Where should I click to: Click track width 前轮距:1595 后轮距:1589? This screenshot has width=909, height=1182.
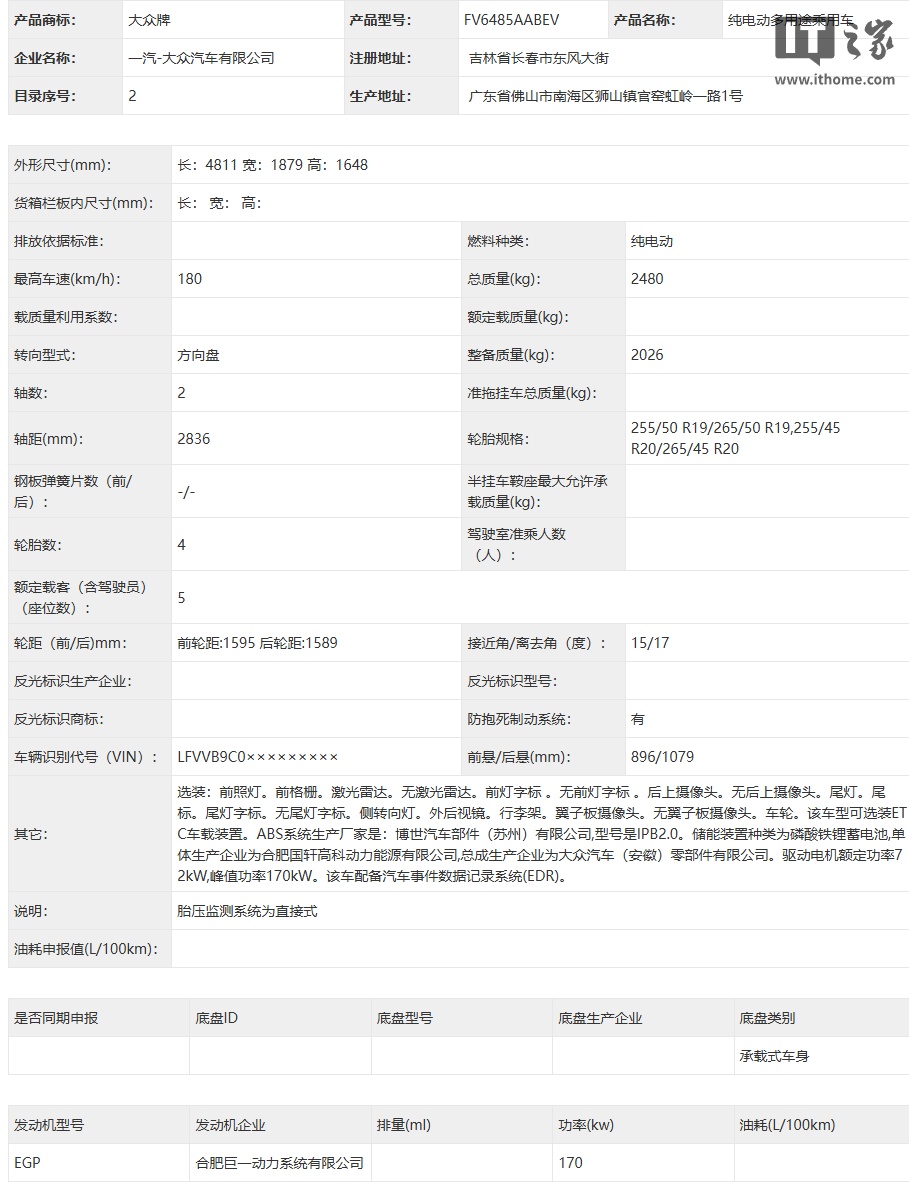pos(257,643)
